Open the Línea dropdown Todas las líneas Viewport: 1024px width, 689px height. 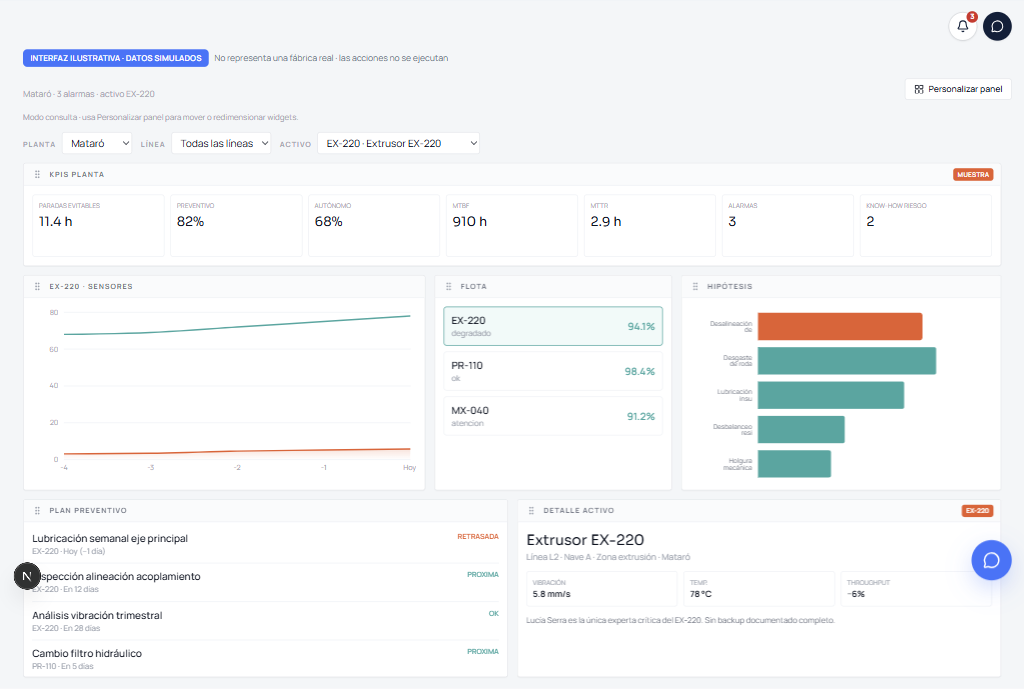[x=221, y=144]
